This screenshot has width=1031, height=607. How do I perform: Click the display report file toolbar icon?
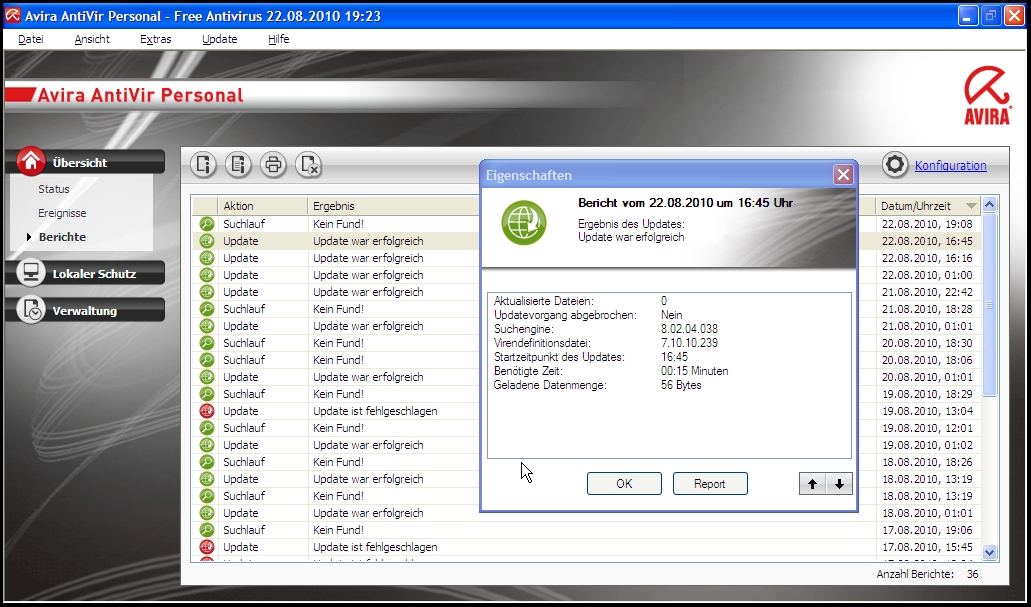(238, 165)
